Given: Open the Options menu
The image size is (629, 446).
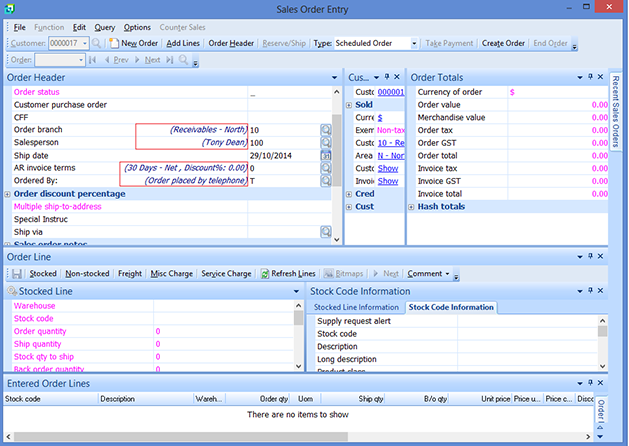Looking at the screenshot, I should (137, 27).
